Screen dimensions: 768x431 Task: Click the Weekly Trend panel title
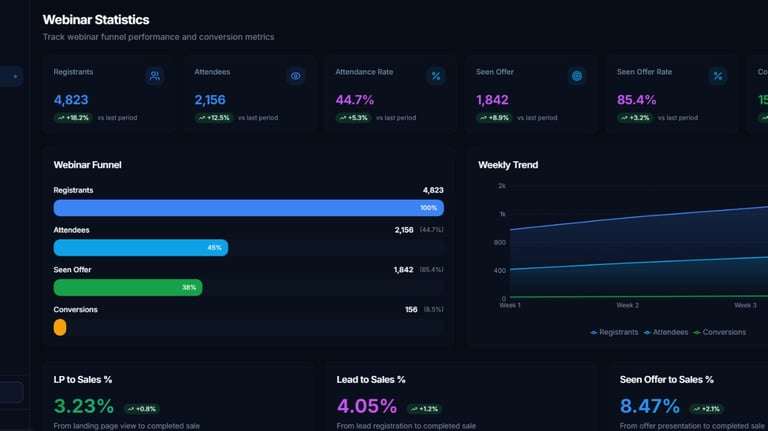[x=508, y=165]
